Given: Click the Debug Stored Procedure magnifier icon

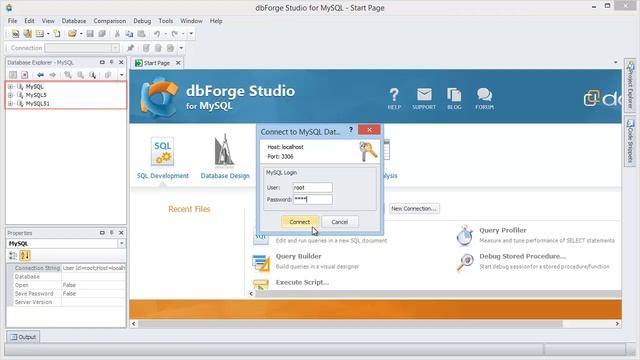Looking at the screenshot, I should 465,262.
